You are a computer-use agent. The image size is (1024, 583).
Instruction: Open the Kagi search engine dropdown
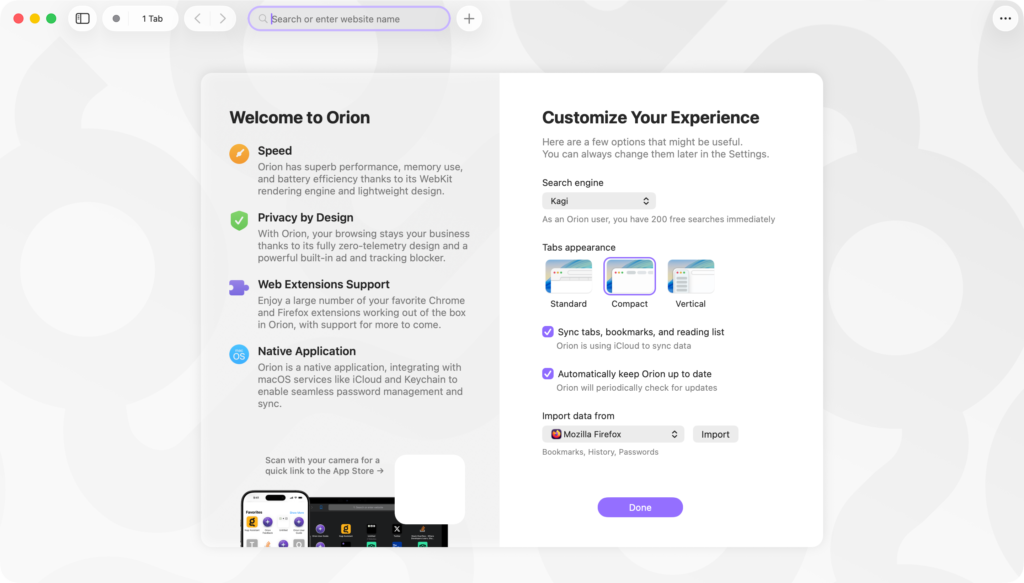[598, 201]
